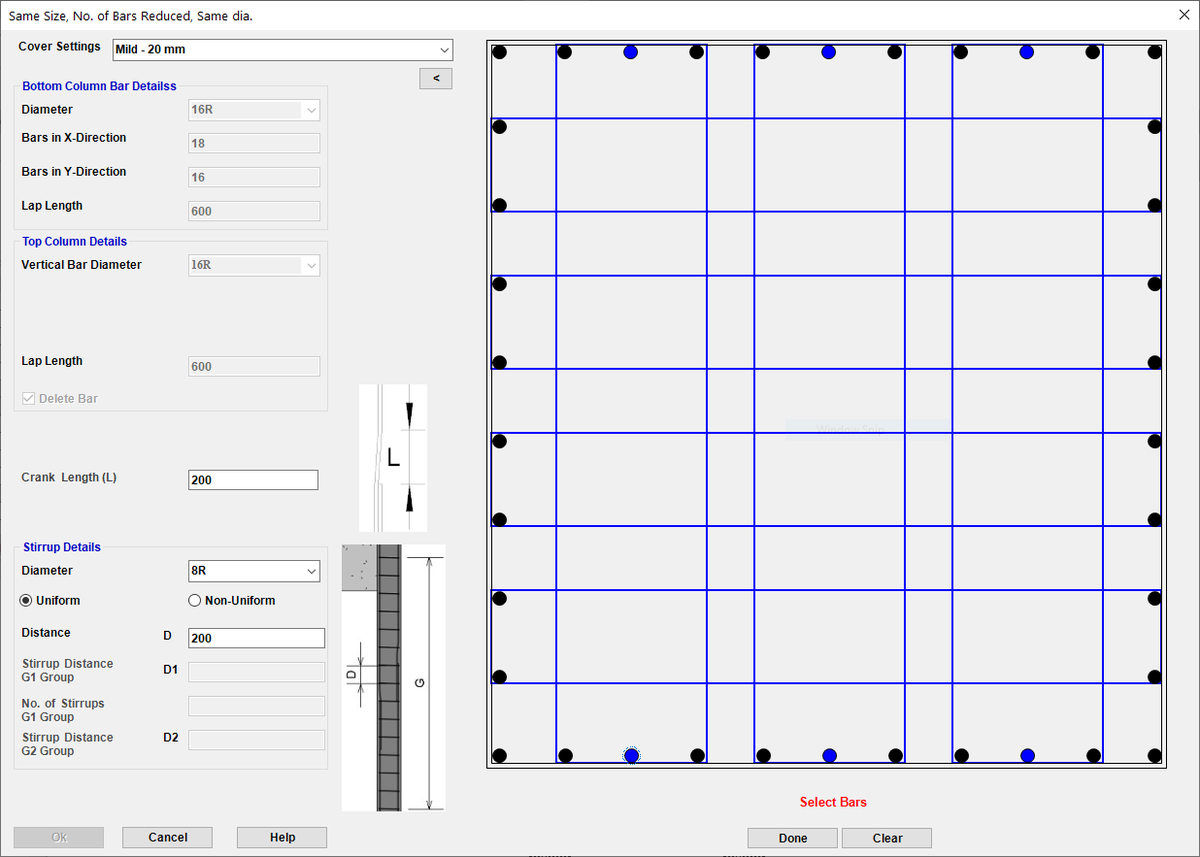This screenshot has height=857, width=1200.
Task: Select middle blue bar on top row
Action: coord(829,53)
